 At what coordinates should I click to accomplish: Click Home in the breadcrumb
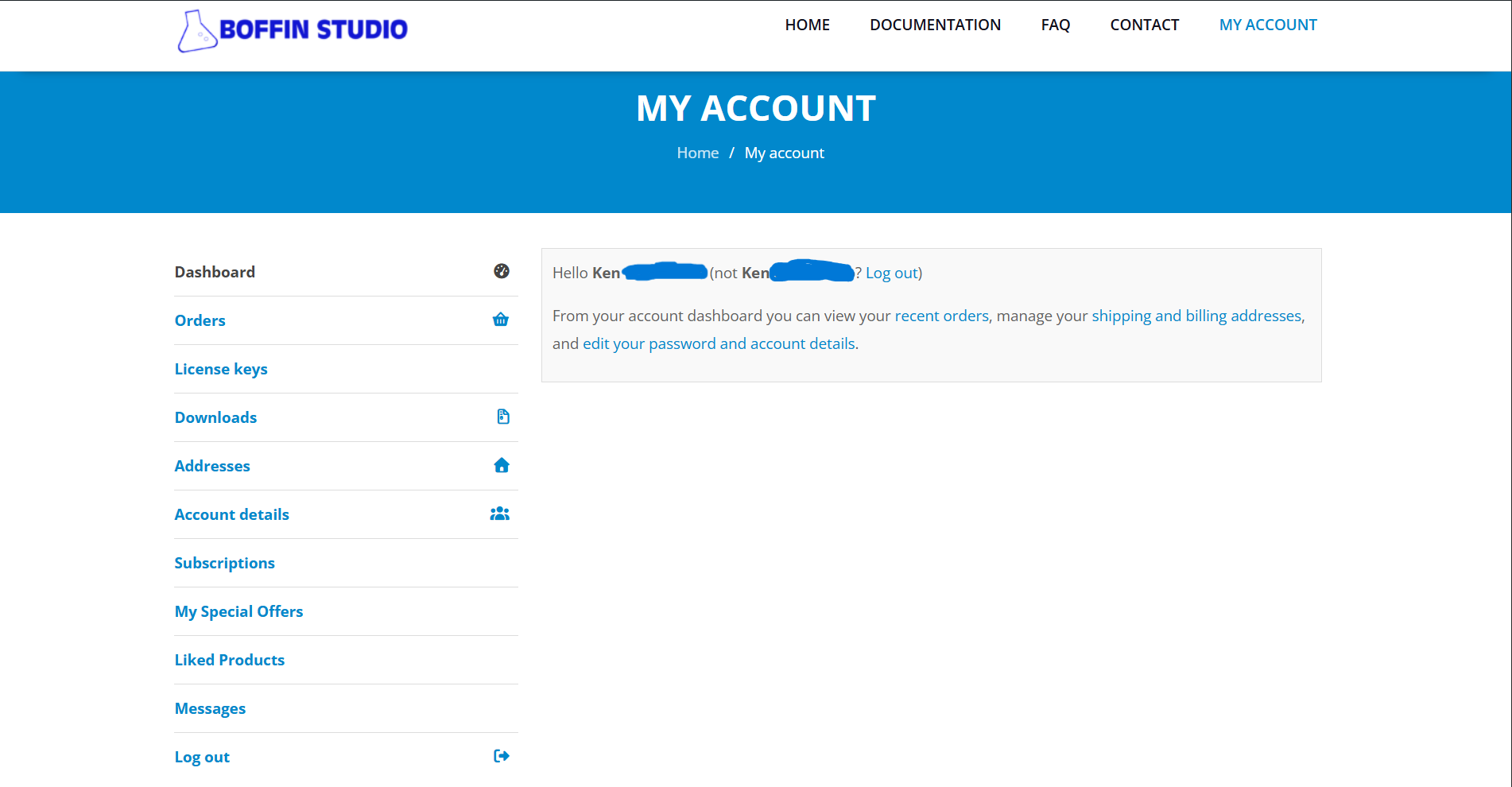tap(697, 153)
